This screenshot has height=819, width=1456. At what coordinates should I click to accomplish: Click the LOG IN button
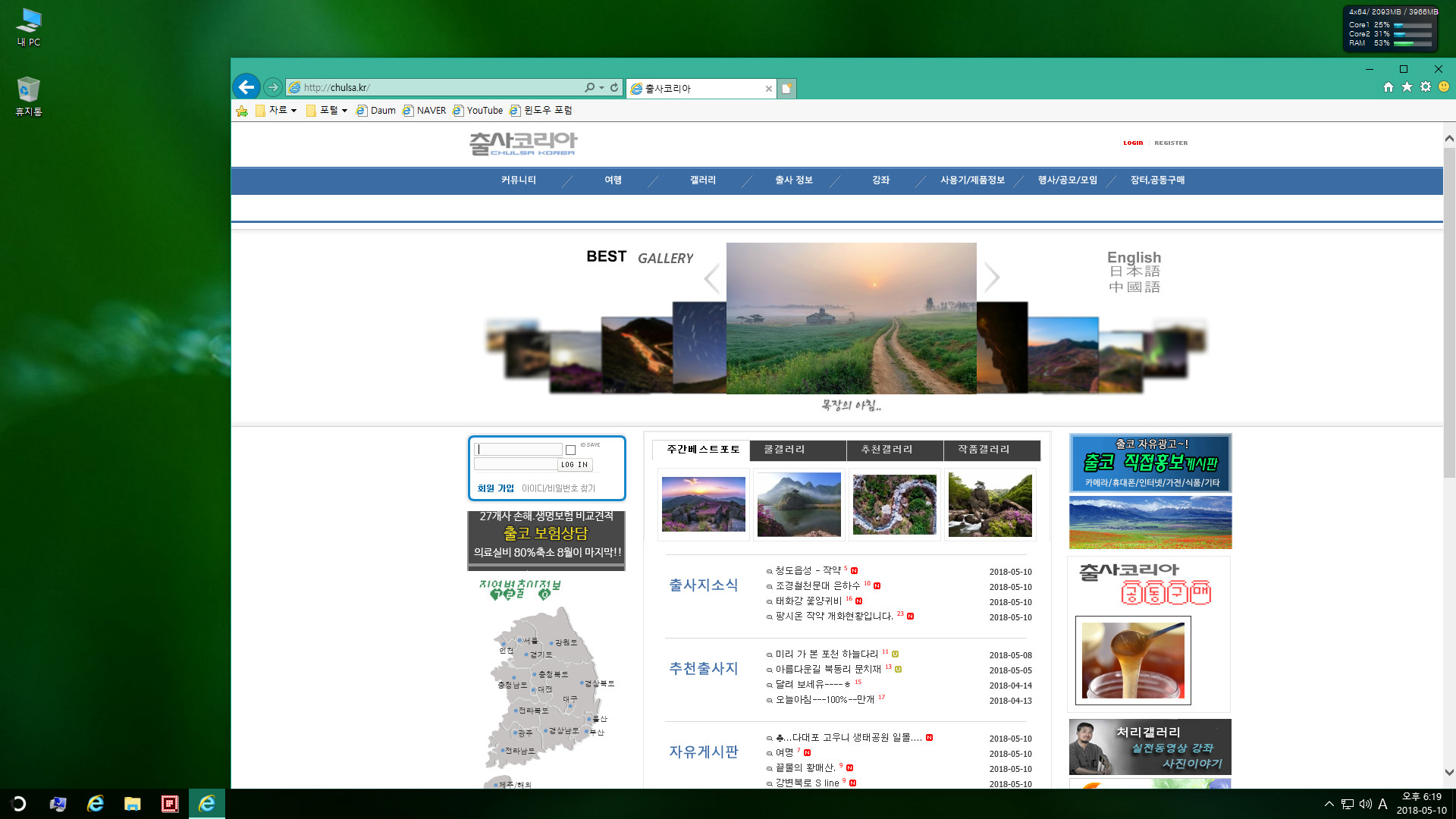pos(575,465)
